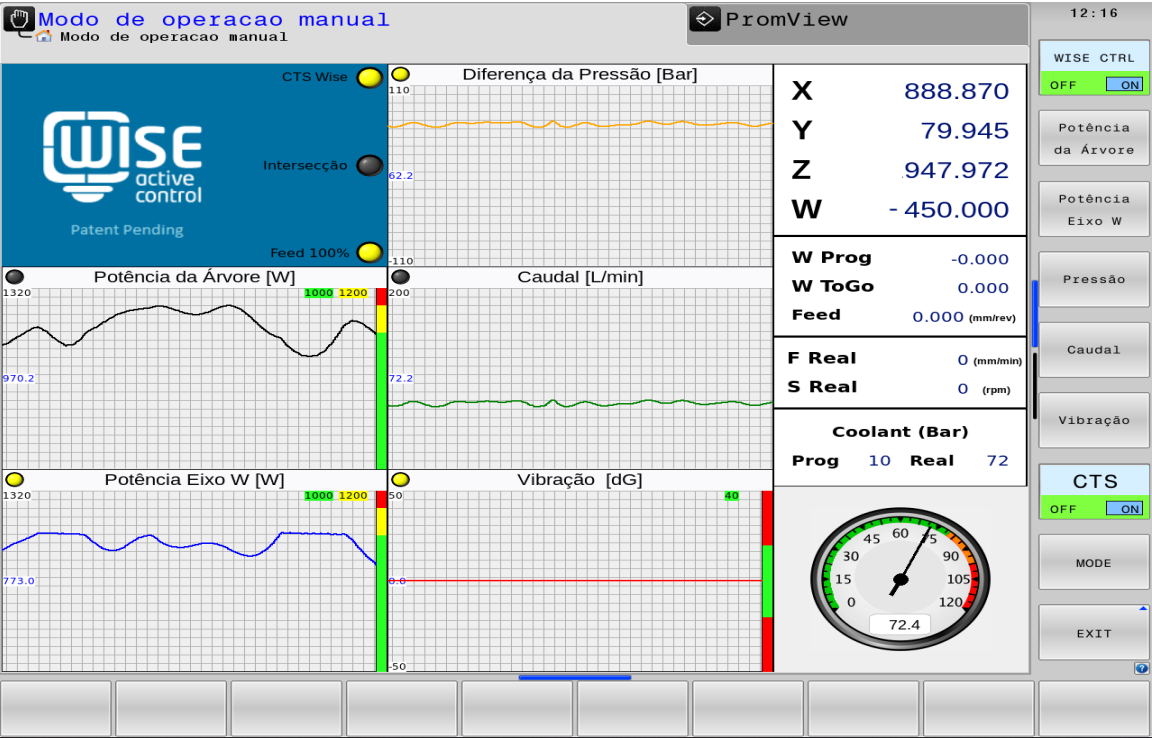This screenshot has height=738, width=1152.
Task: Select the Modo de operacao manual title
Action: [214, 19]
